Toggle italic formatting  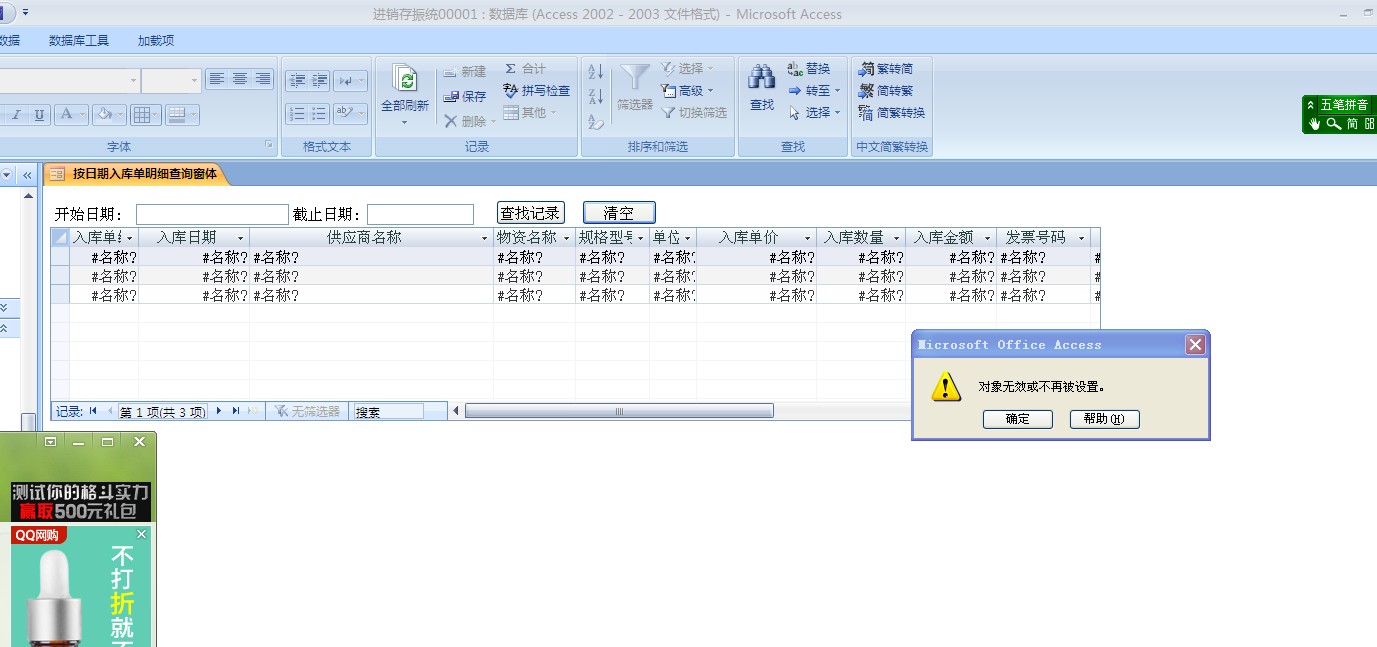point(17,115)
